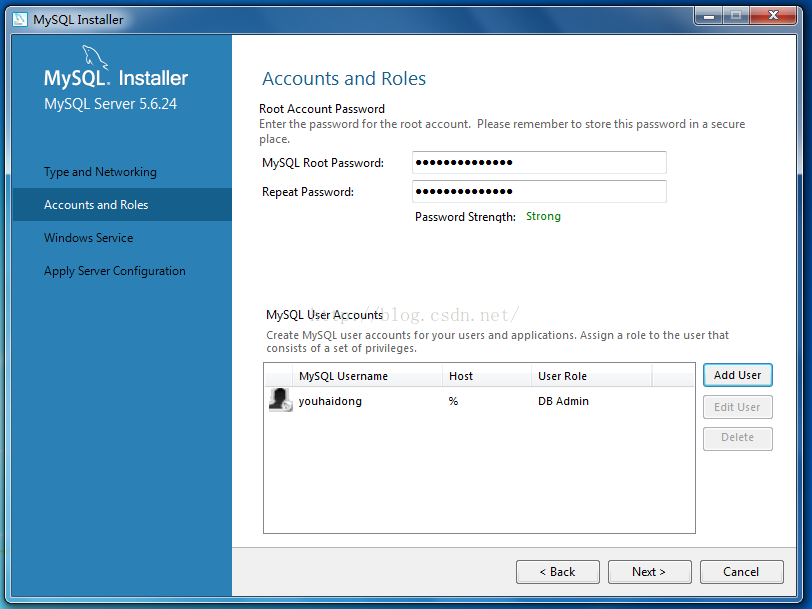Screen dimensions: 812x609
Task: Go back with the < Back button
Action: pyautogui.click(x=558, y=572)
